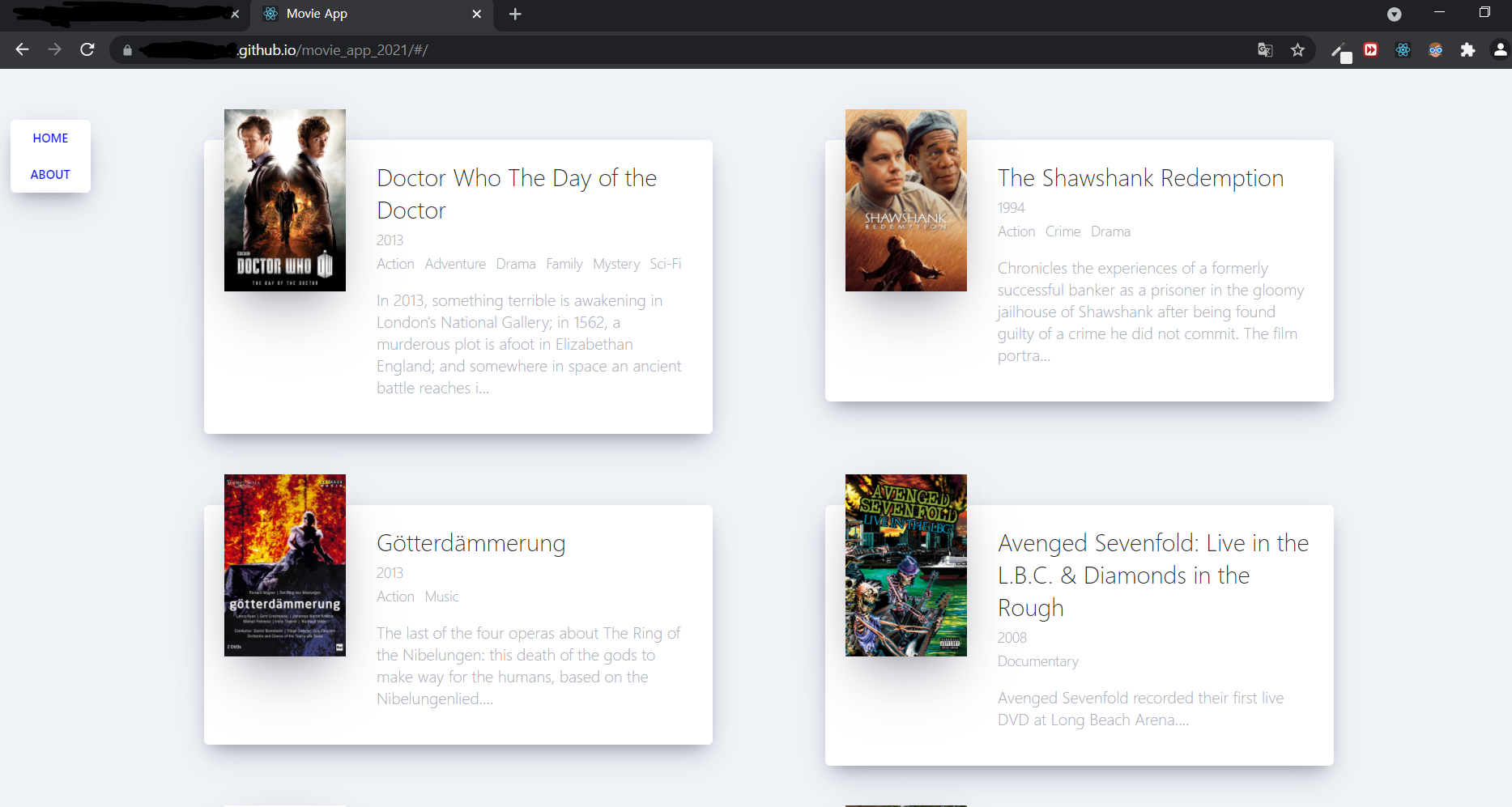Open the Götterdämmerung title link
1512x807 pixels.
click(471, 543)
